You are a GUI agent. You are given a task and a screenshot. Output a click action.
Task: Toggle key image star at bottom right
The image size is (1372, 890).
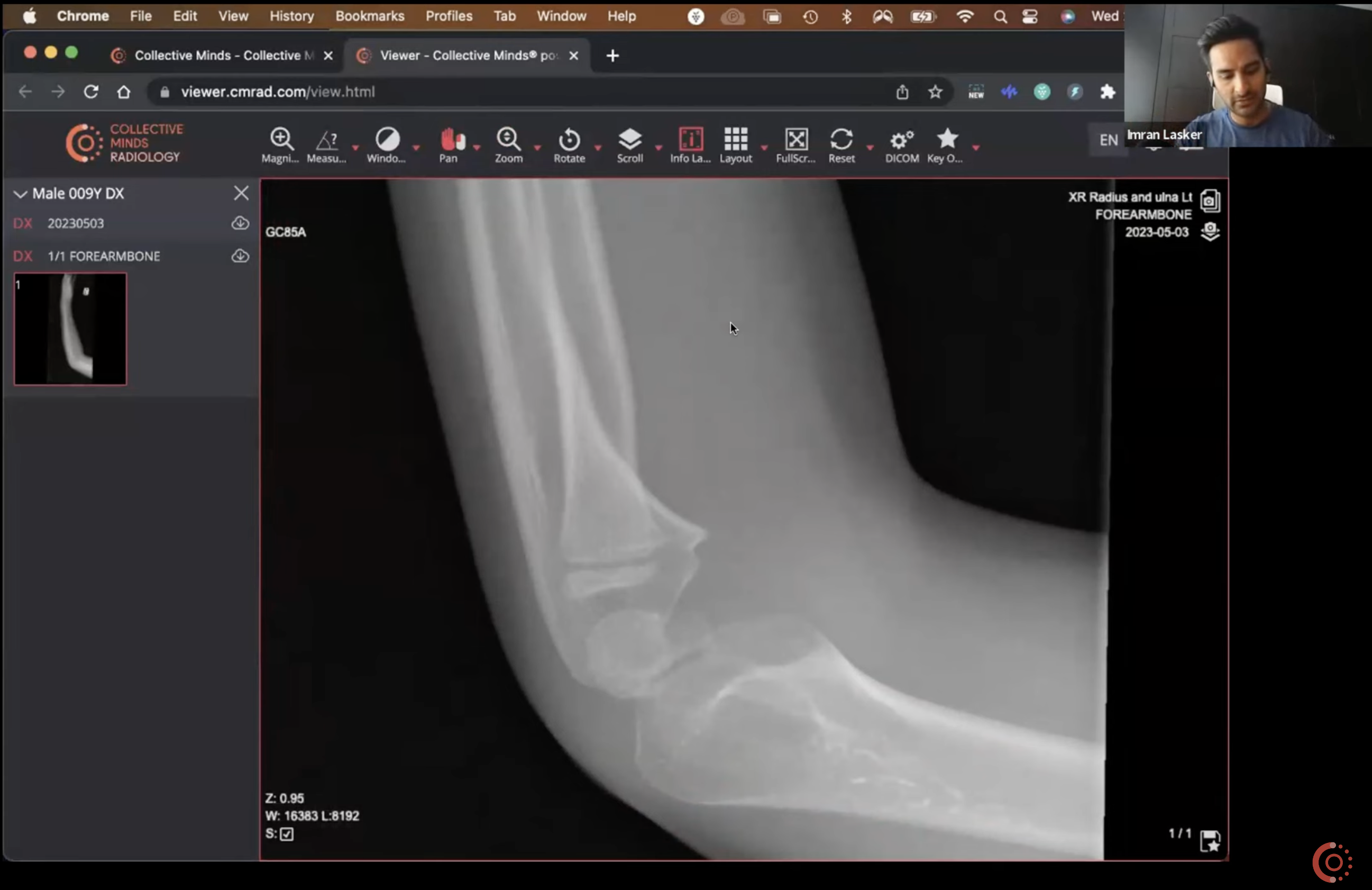pyautogui.click(x=1210, y=840)
